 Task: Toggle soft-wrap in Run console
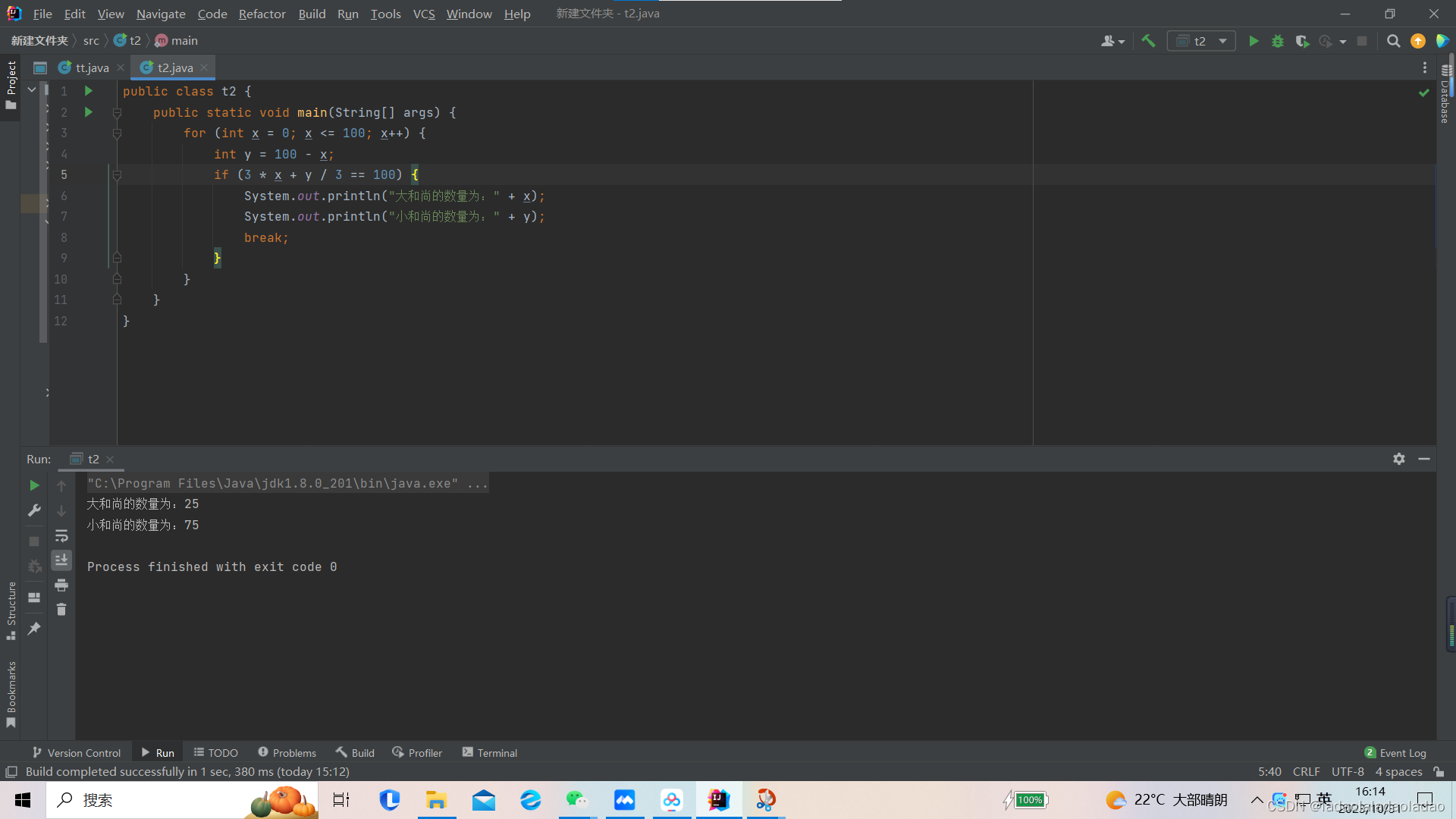[61, 536]
